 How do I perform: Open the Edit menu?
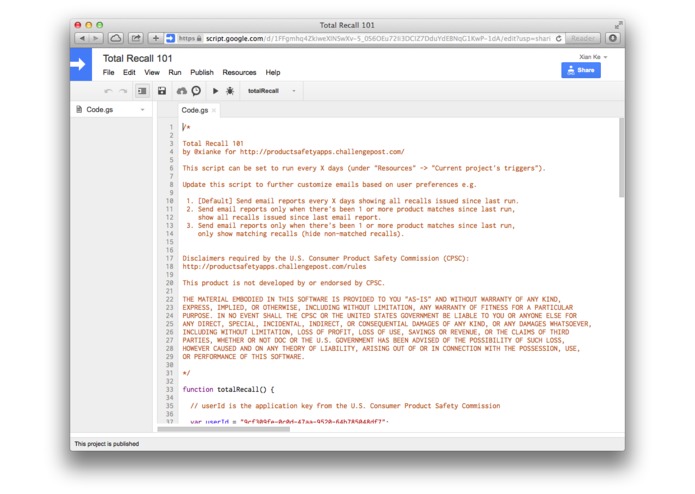pos(129,72)
